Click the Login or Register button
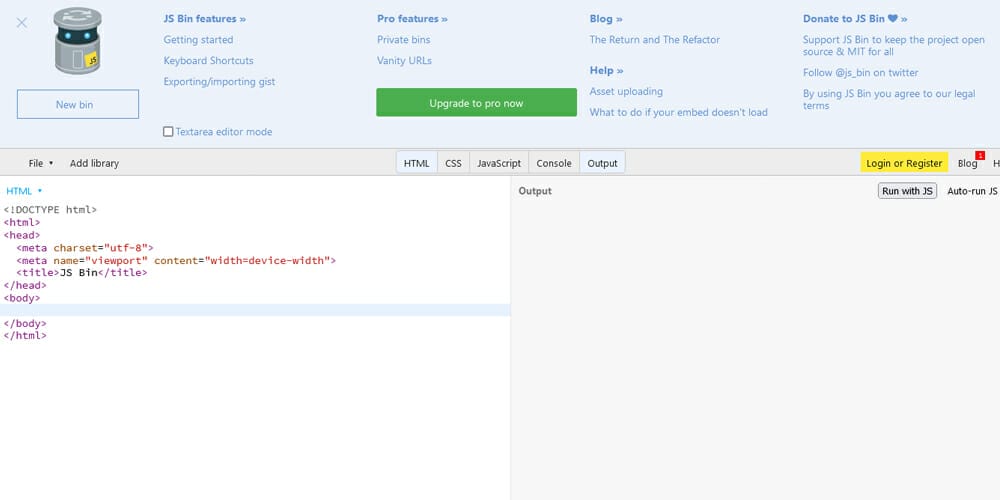The image size is (1000, 500). (x=904, y=163)
